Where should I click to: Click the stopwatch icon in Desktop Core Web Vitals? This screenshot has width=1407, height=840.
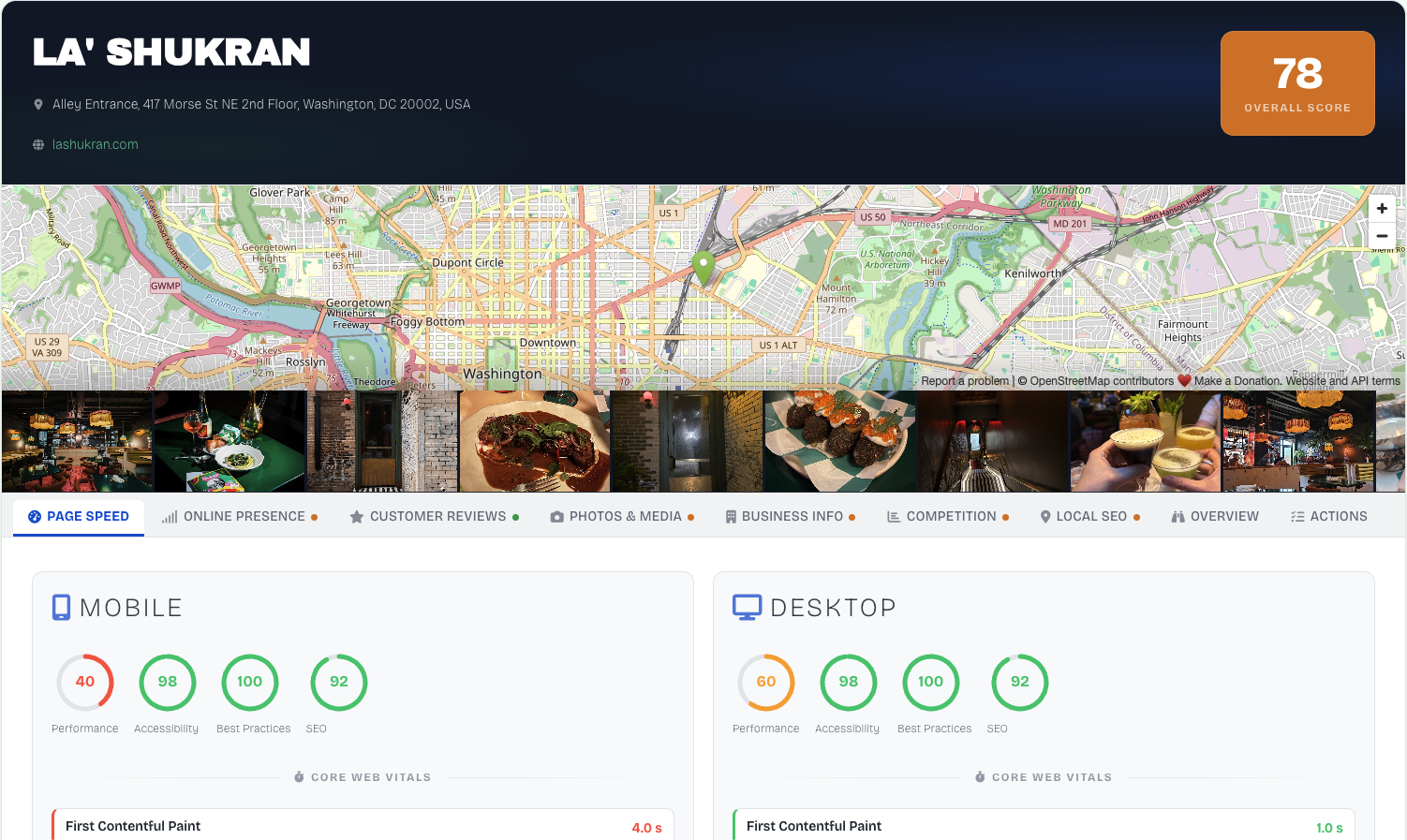coord(980,777)
